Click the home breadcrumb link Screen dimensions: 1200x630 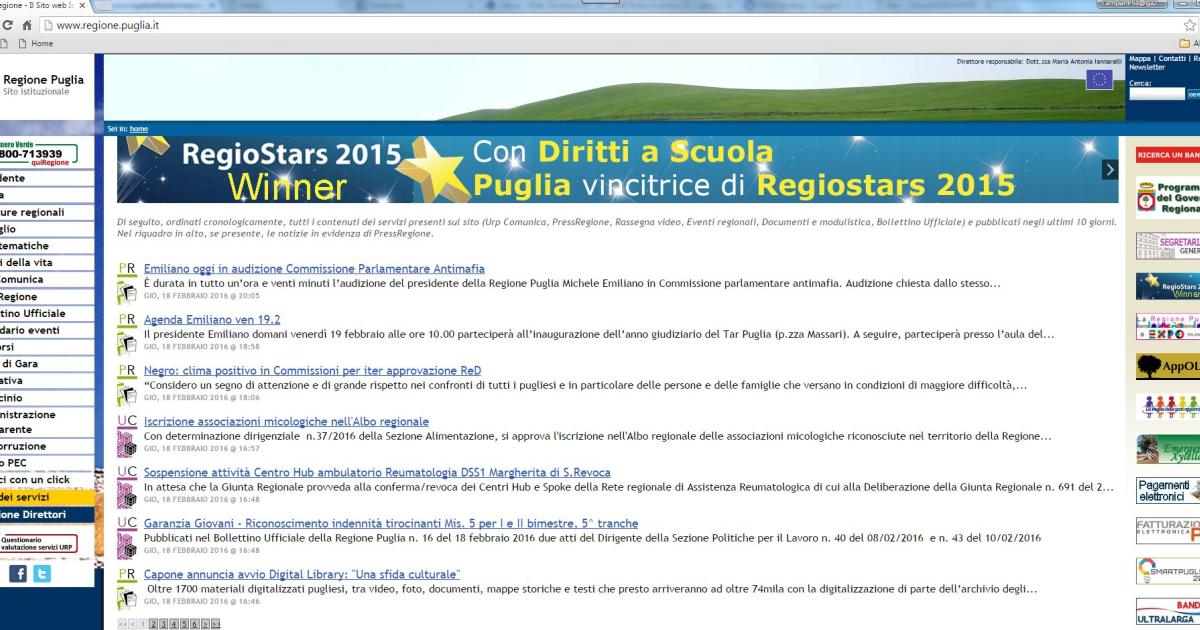tap(139, 129)
